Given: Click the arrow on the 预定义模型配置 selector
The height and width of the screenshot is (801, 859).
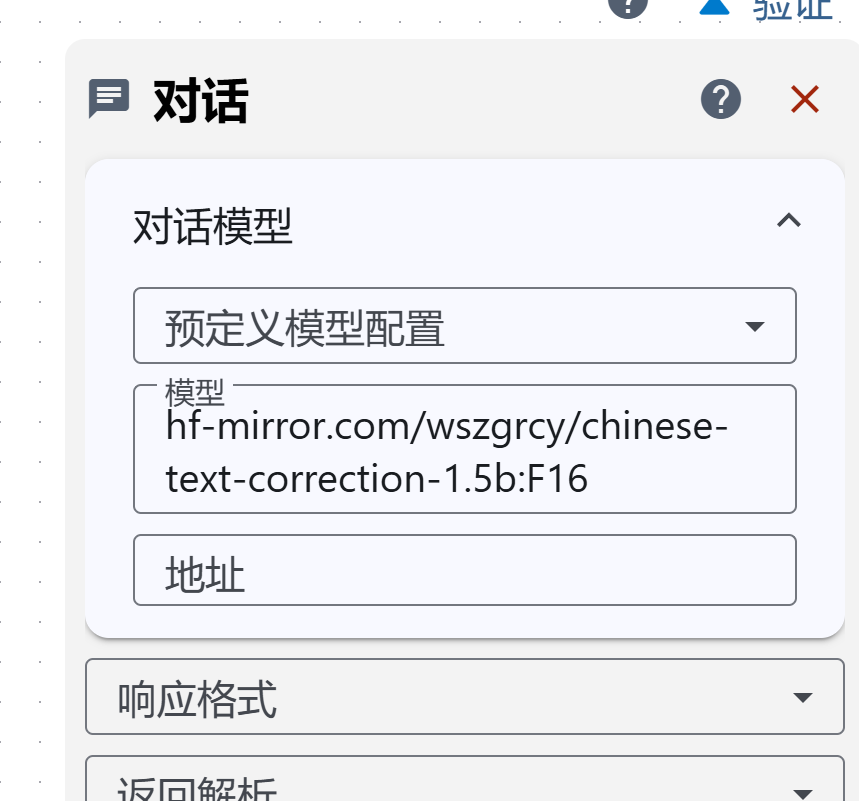Looking at the screenshot, I should (756, 327).
